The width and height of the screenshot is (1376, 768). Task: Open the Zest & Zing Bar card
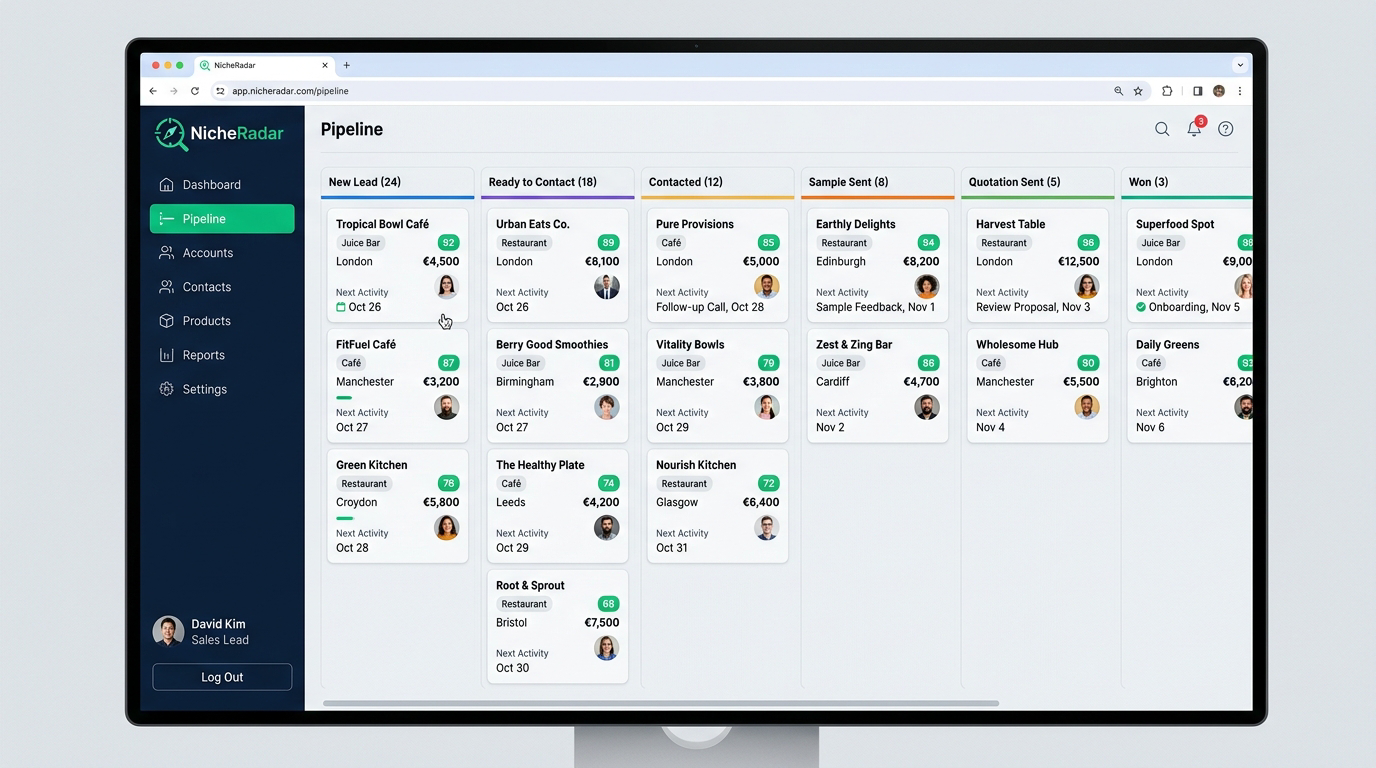point(878,385)
